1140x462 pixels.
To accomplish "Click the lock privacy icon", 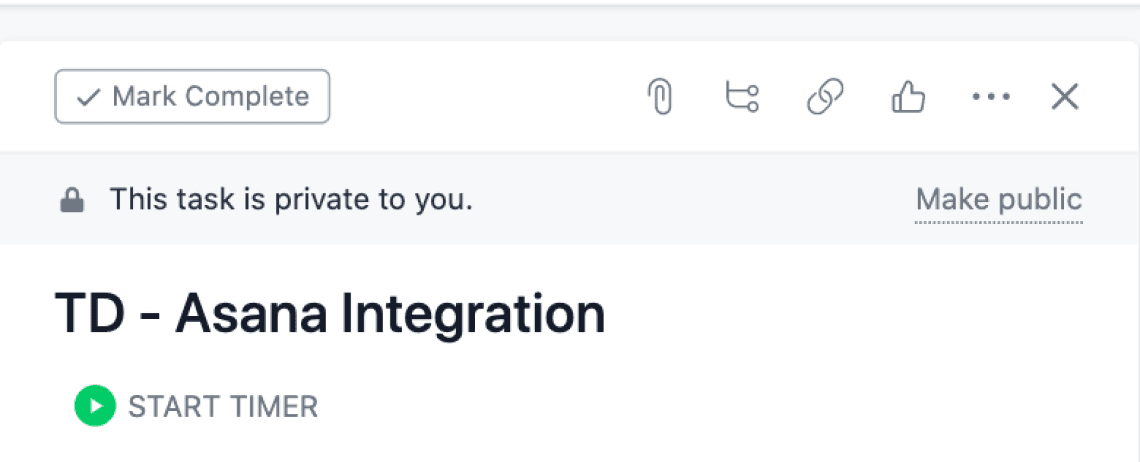I will tap(72, 201).
